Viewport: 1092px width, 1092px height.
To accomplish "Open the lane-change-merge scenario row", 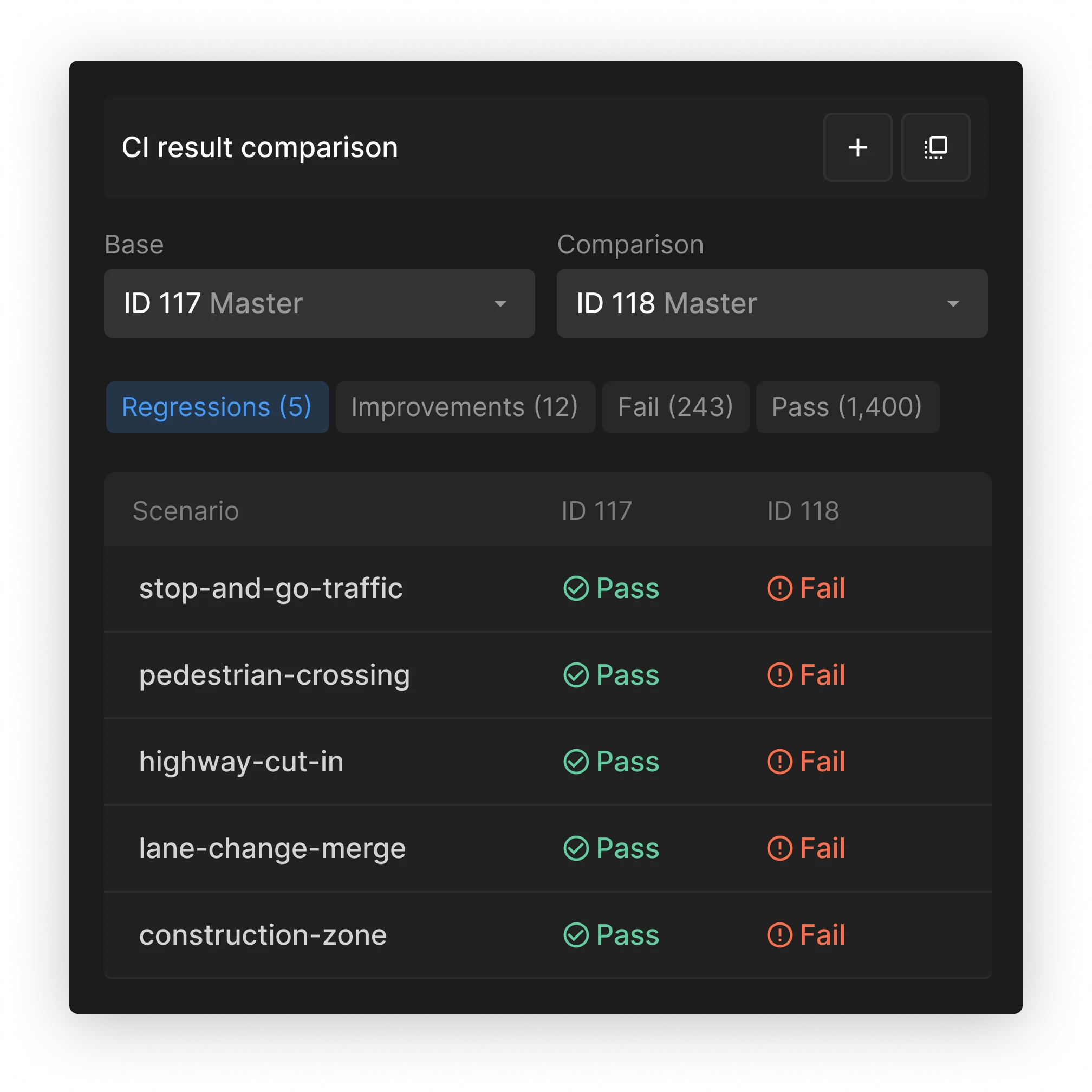I will coord(548,848).
